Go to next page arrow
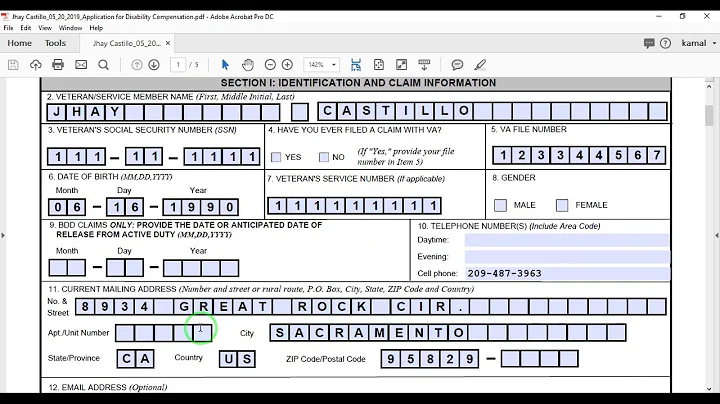 click(x=154, y=65)
